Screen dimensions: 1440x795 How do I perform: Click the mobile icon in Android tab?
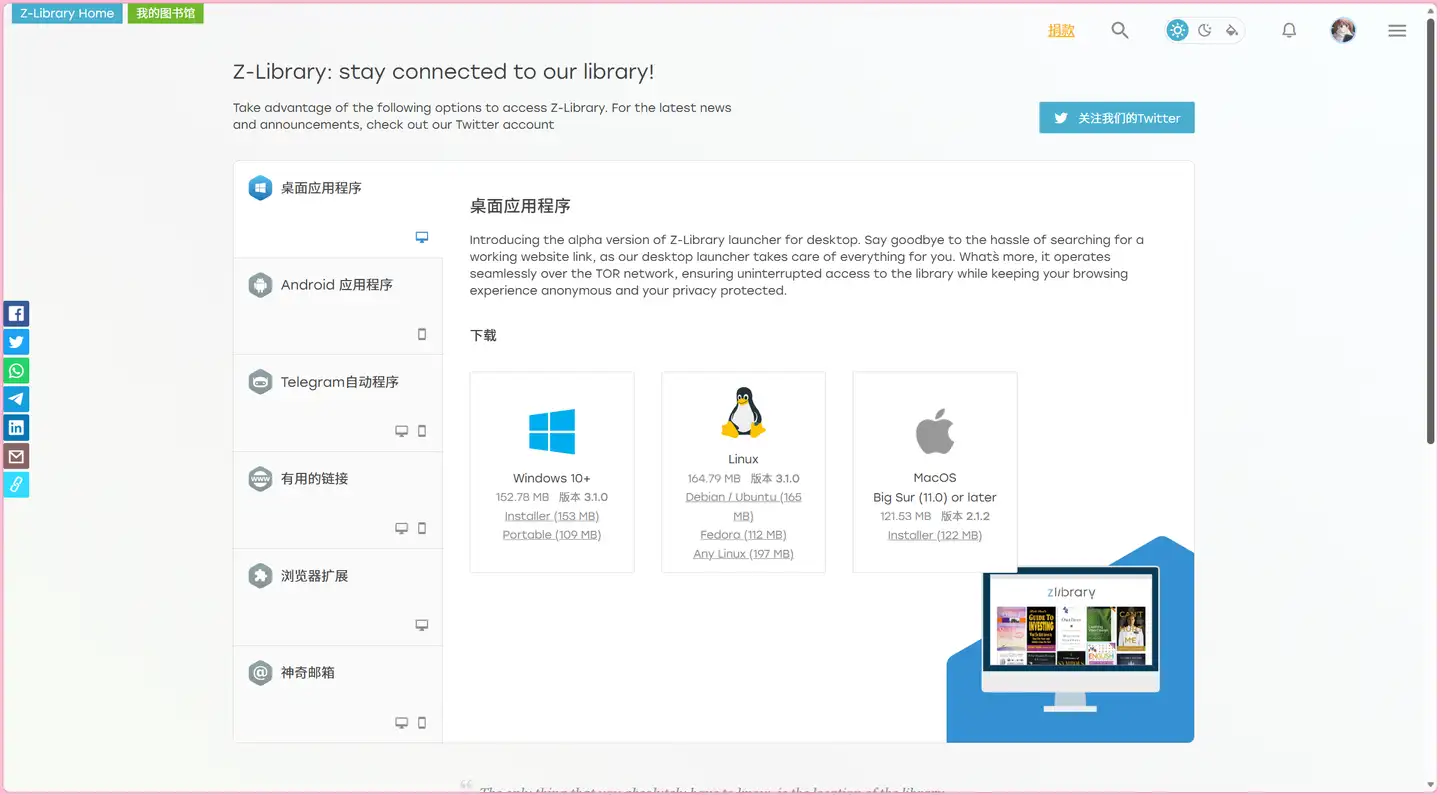[x=422, y=334]
